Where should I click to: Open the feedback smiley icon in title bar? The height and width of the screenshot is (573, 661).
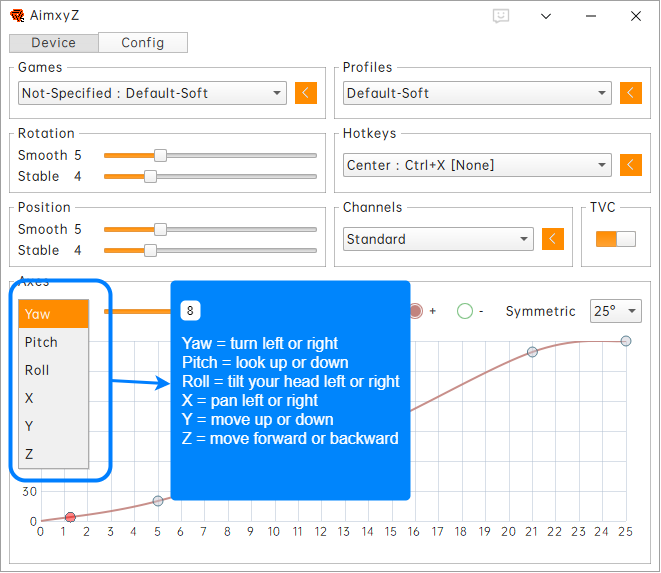[502, 16]
